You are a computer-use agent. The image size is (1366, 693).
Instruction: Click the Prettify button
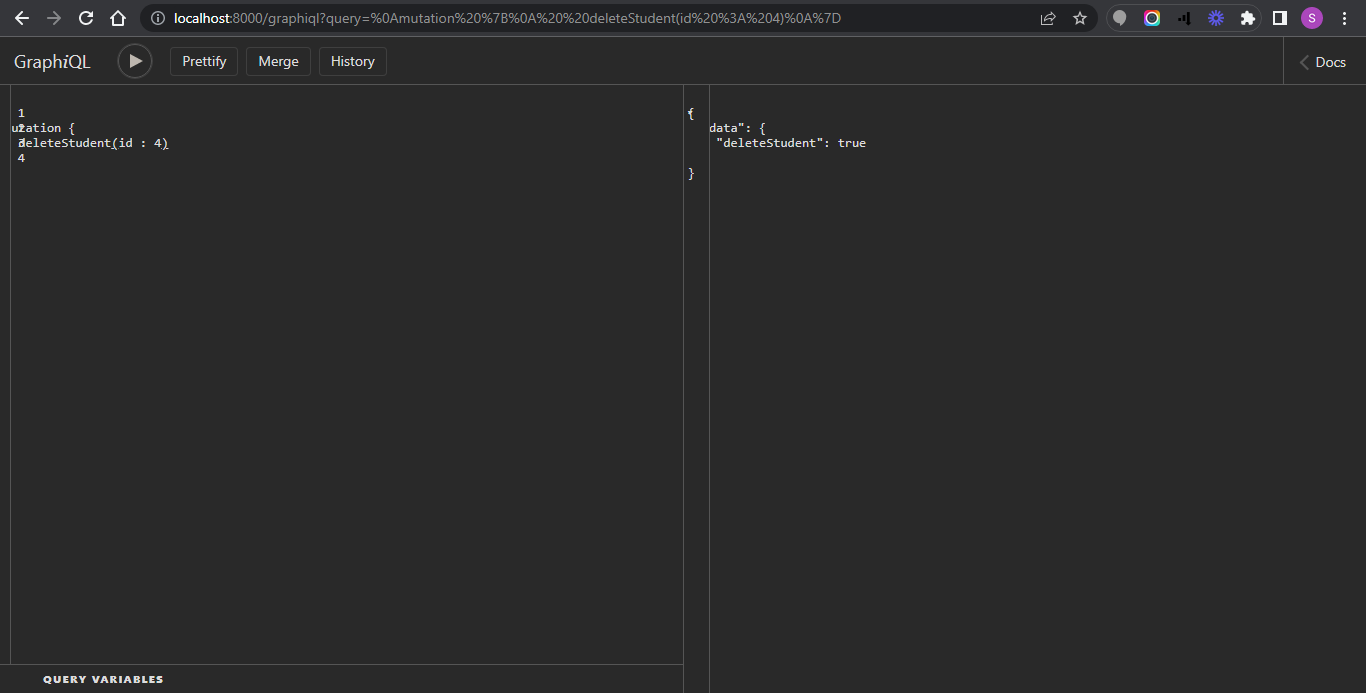204,61
